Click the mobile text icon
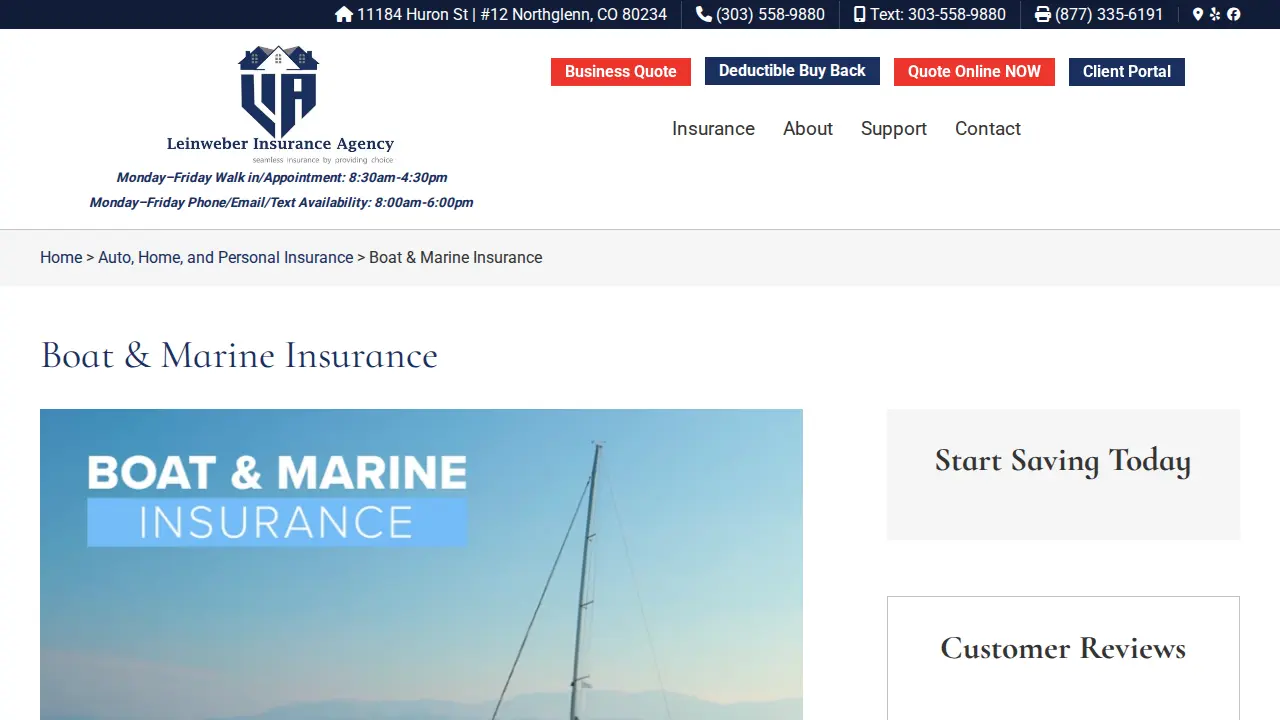 tap(860, 14)
